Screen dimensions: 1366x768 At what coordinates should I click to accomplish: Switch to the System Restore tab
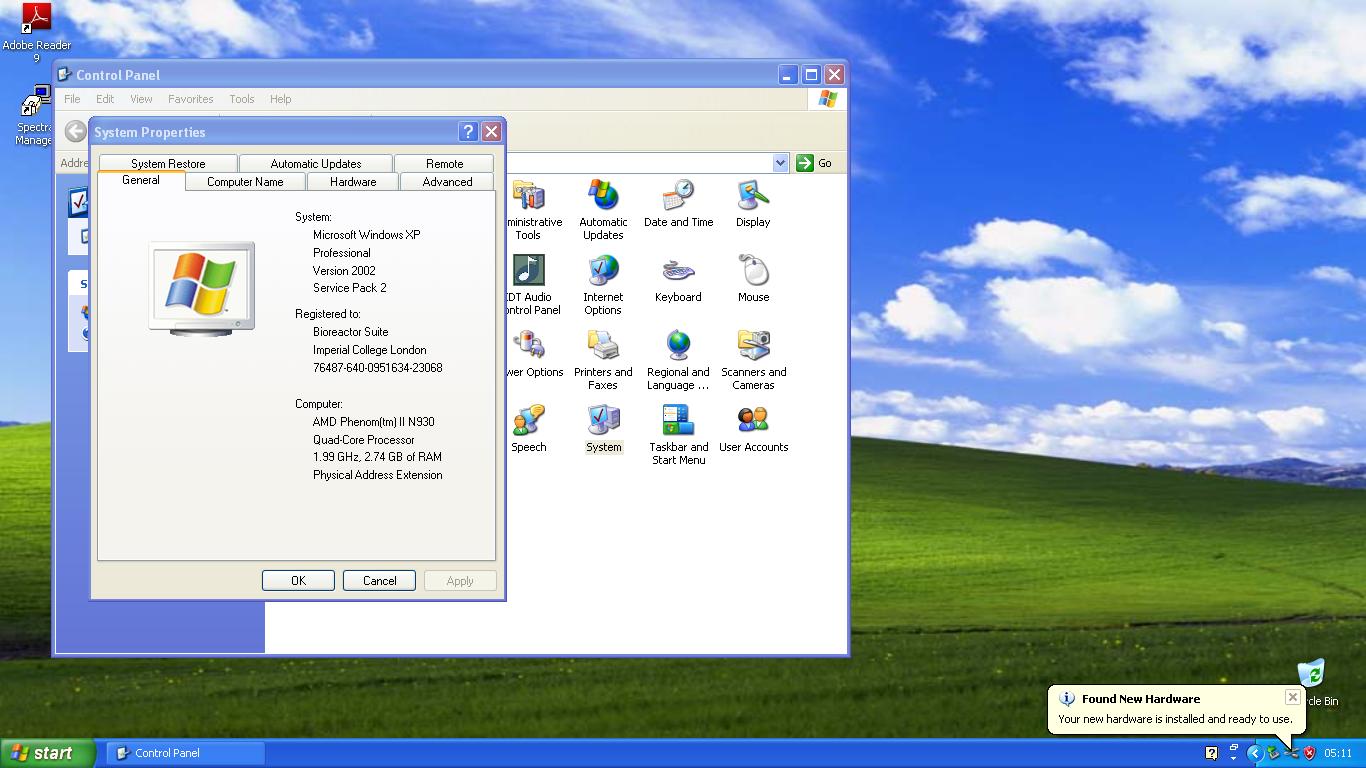pos(168,164)
